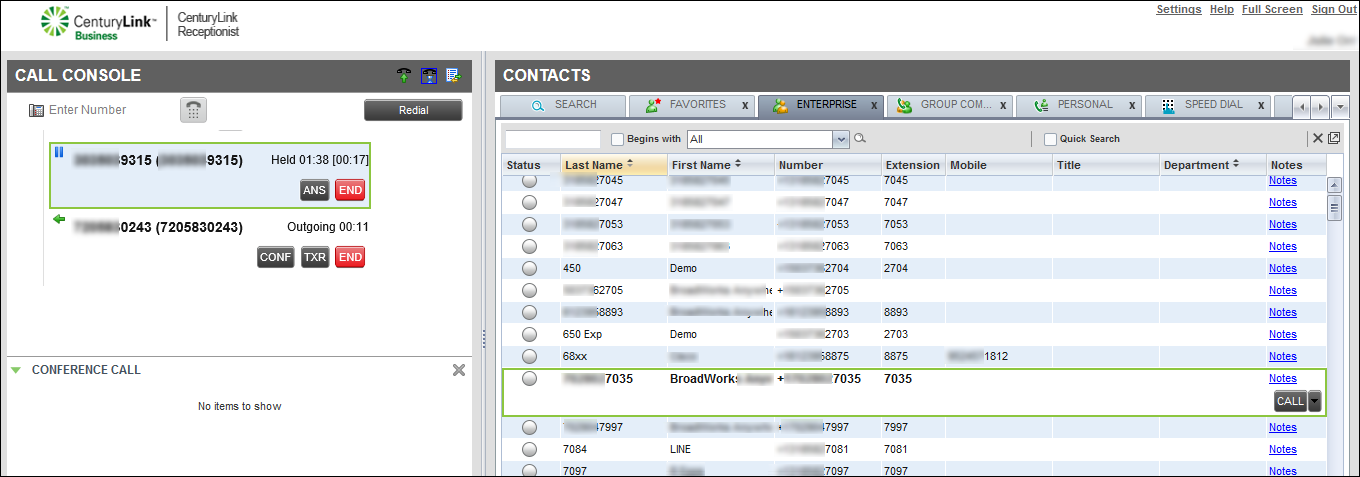The width and height of the screenshot is (1360, 477).
Task: Click the CenturyLink Business logo
Action: pos(98,23)
